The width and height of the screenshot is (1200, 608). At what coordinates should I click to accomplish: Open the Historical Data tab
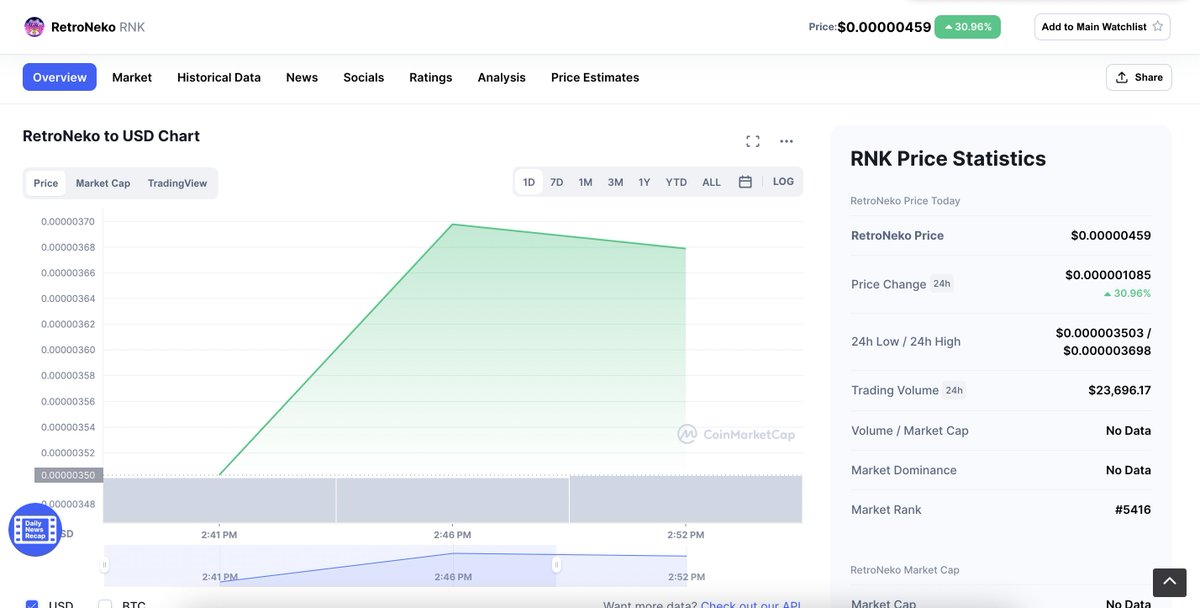click(x=219, y=77)
